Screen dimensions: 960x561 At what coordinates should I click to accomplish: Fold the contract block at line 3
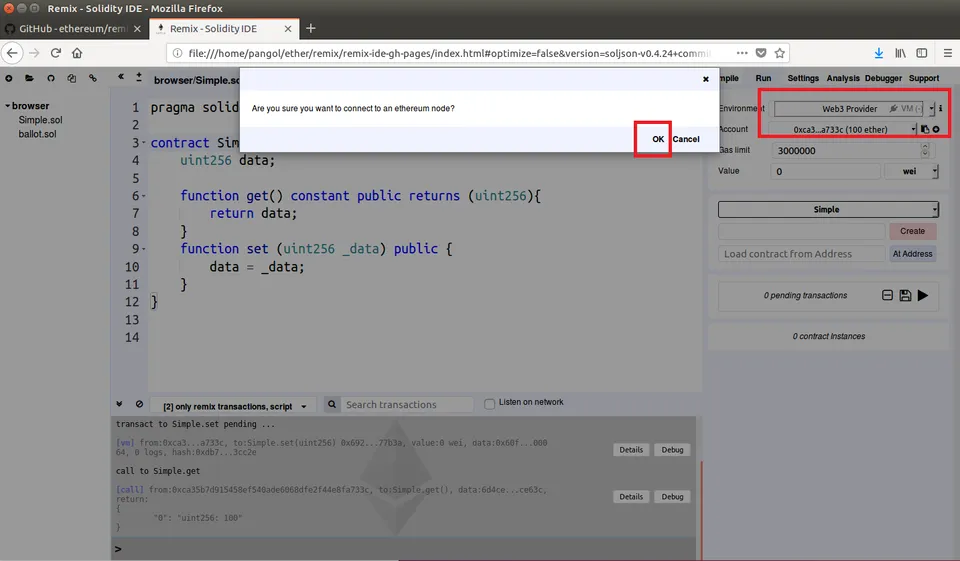tap(144, 143)
